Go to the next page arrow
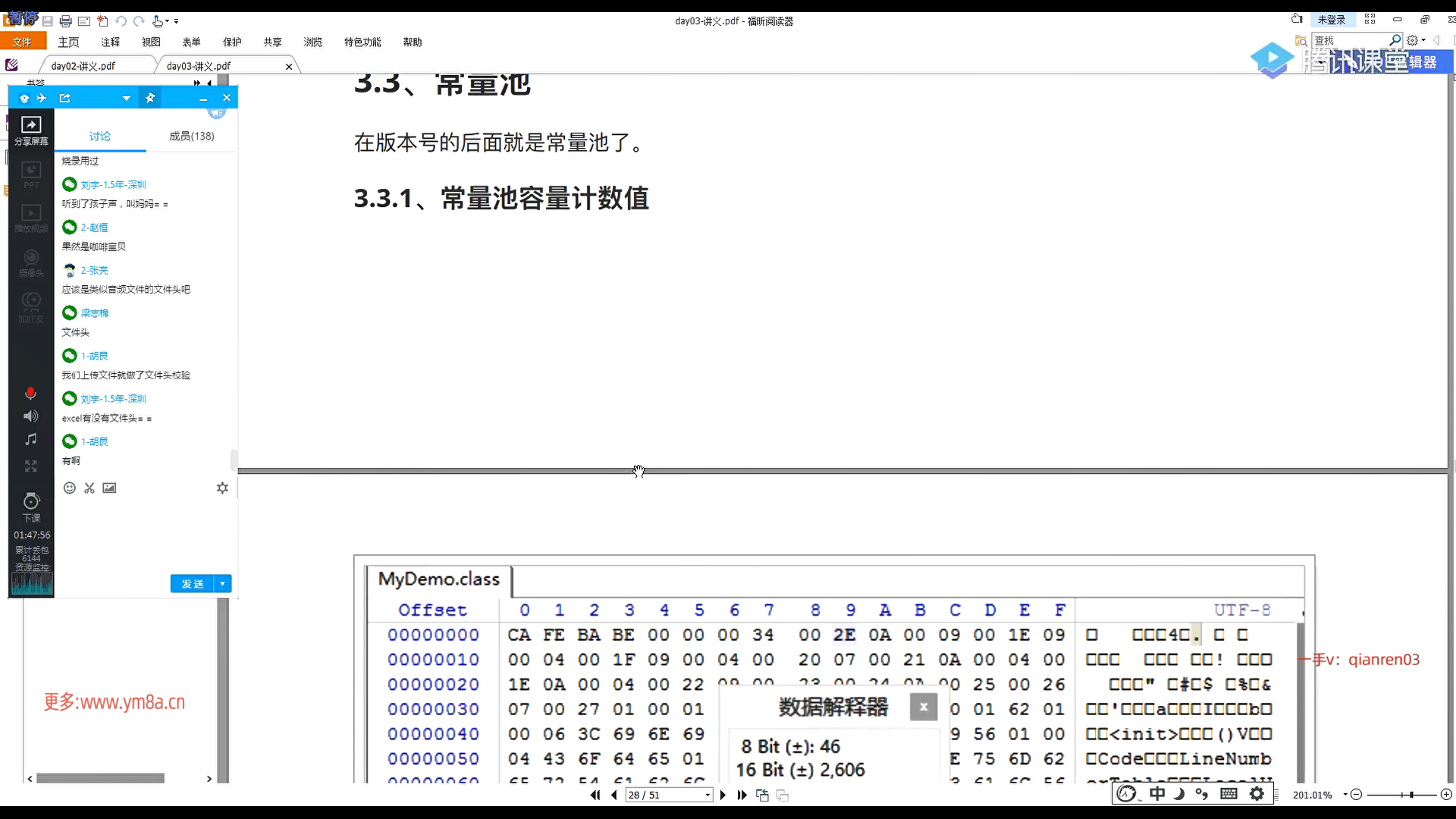Image resolution: width=1456 pixels, height=819 pixels. pos(723,795)
